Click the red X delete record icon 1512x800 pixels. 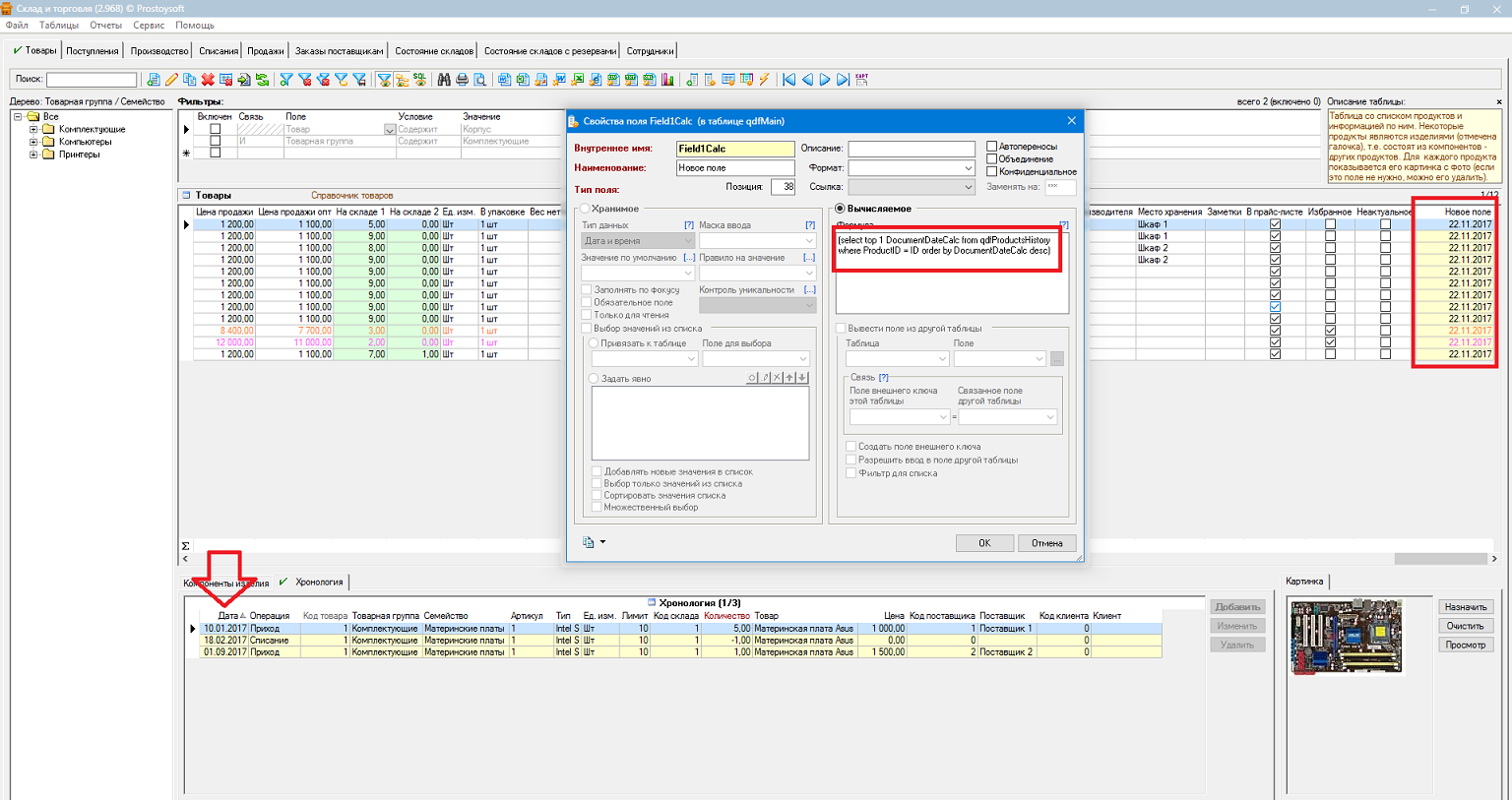tap(208, 80)
